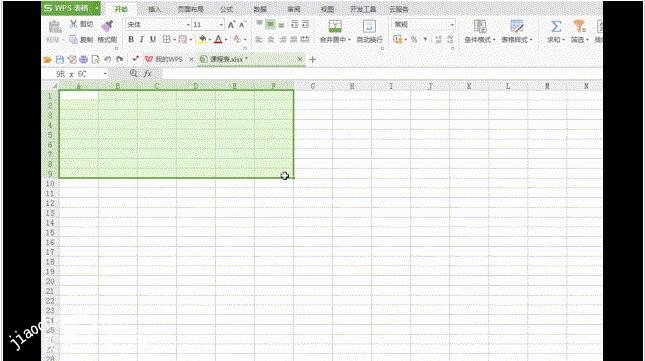
Task: Click the Redo arrow
Action: pyautogui.click(x=120, y=60)
